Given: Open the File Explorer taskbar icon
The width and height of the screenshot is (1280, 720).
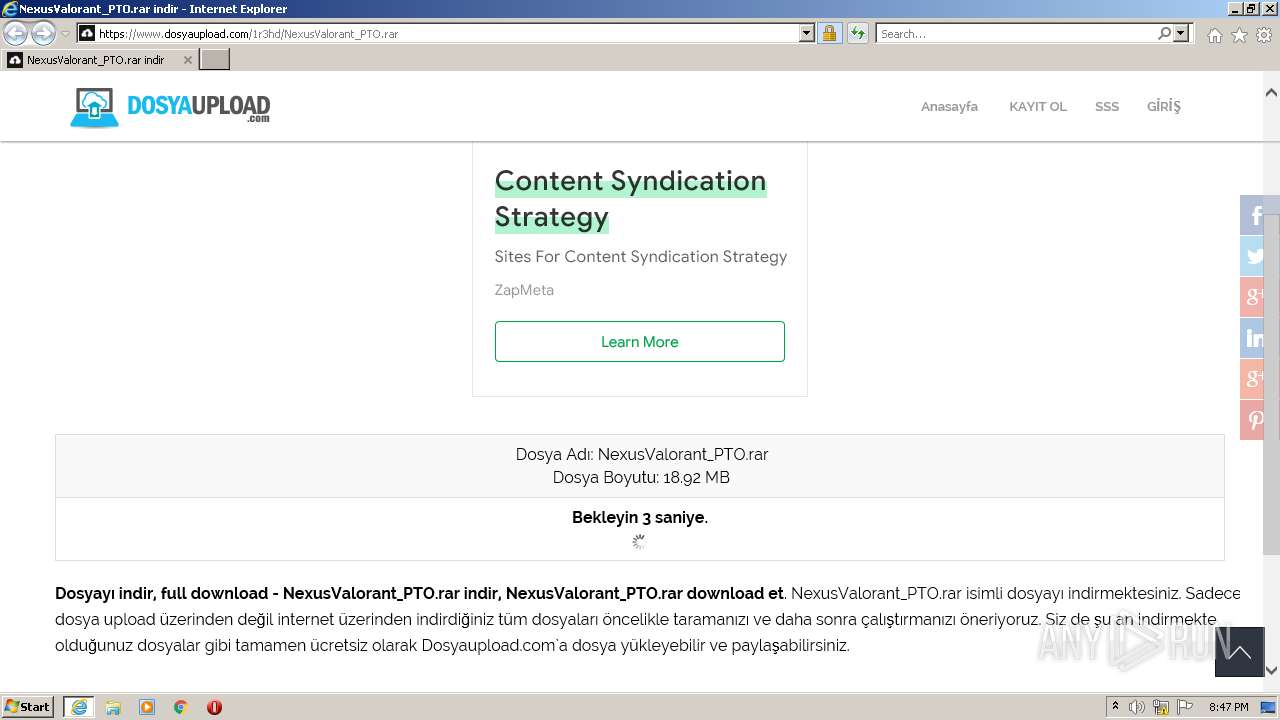Looking at the screenshot, I should [113, 707].
